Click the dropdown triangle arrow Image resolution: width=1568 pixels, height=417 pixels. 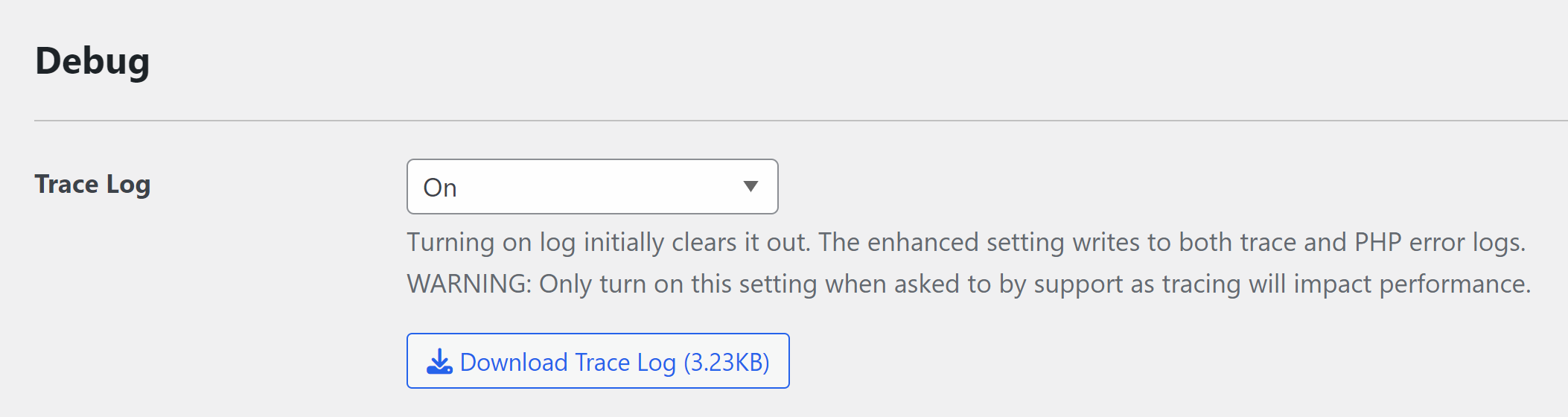pos(750,186)
